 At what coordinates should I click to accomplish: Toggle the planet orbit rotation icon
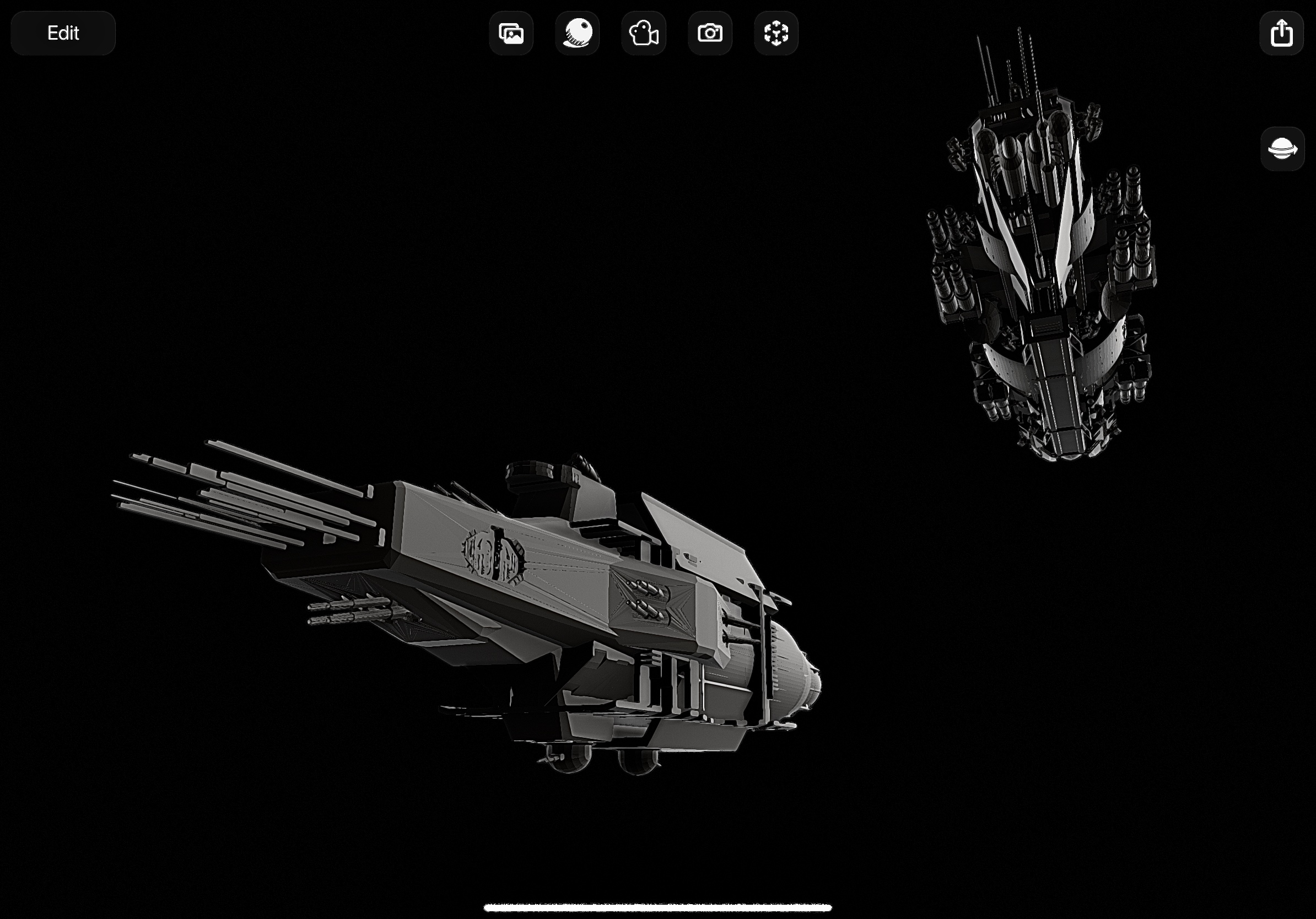click(1283, 149)
